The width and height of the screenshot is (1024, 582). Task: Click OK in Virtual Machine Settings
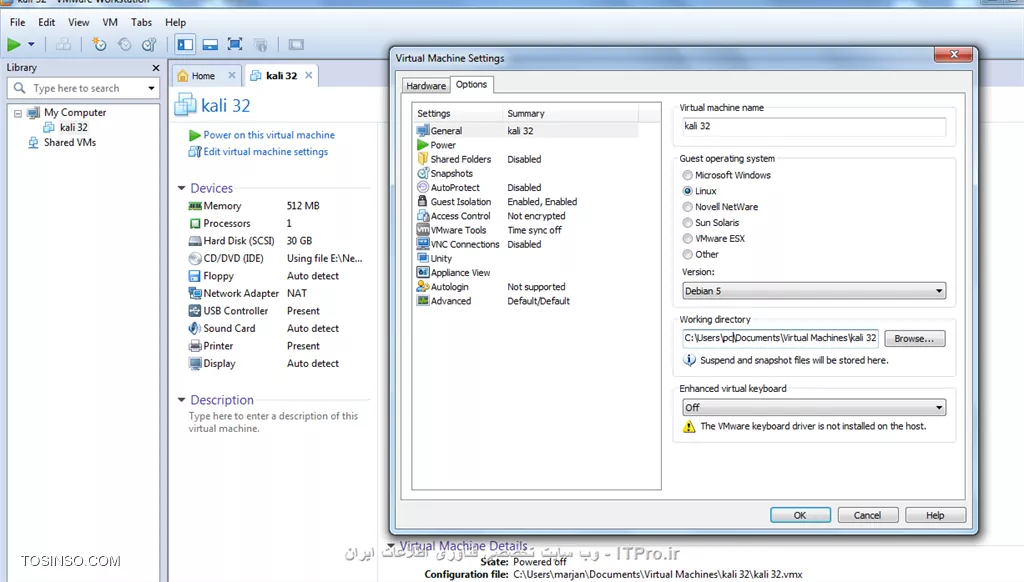click(800, 515)
